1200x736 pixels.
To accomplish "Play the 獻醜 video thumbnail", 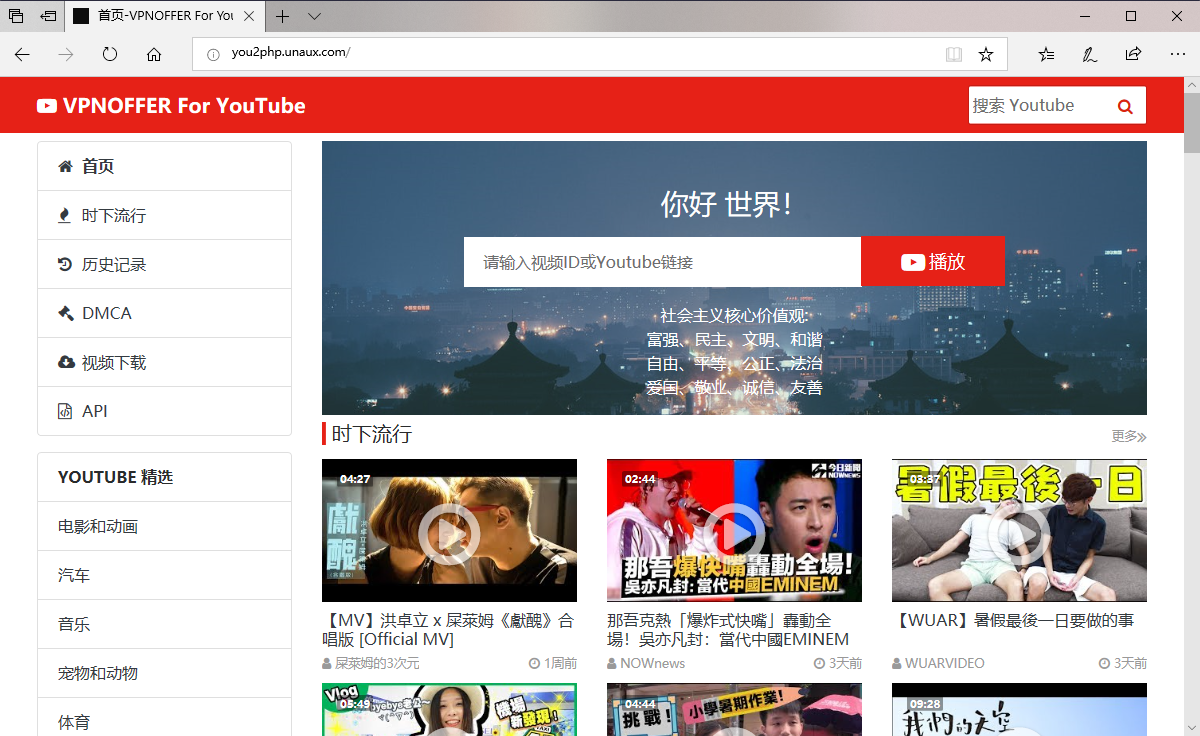I will click(449, 531).
